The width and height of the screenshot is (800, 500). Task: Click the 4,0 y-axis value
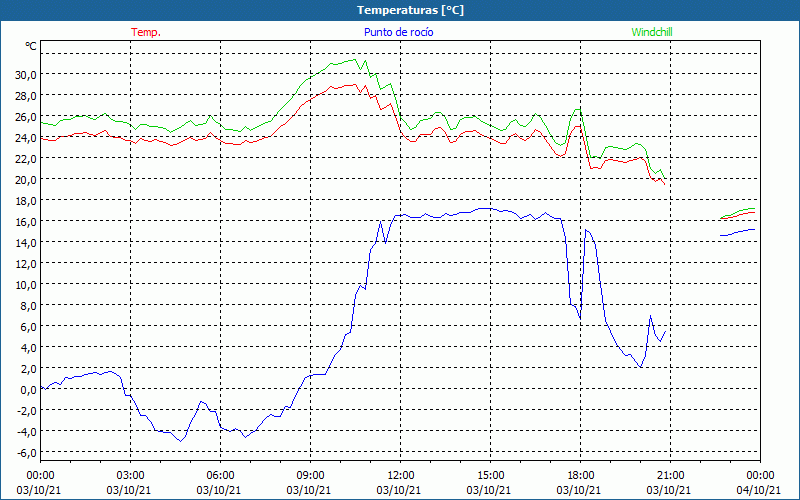28,347
